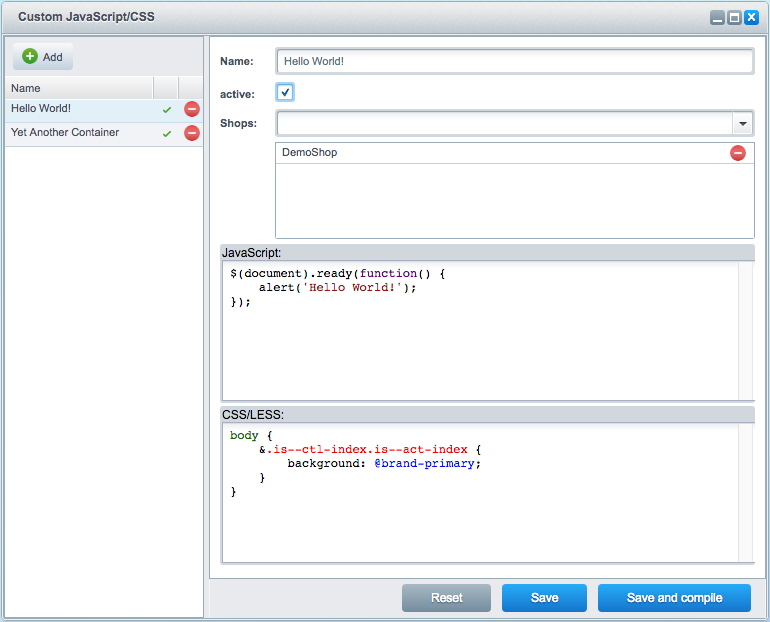Viewport: 770px width, 622px height.
Task: Click green checkmark of Yet Another Container row
Action: click(167, 133)
